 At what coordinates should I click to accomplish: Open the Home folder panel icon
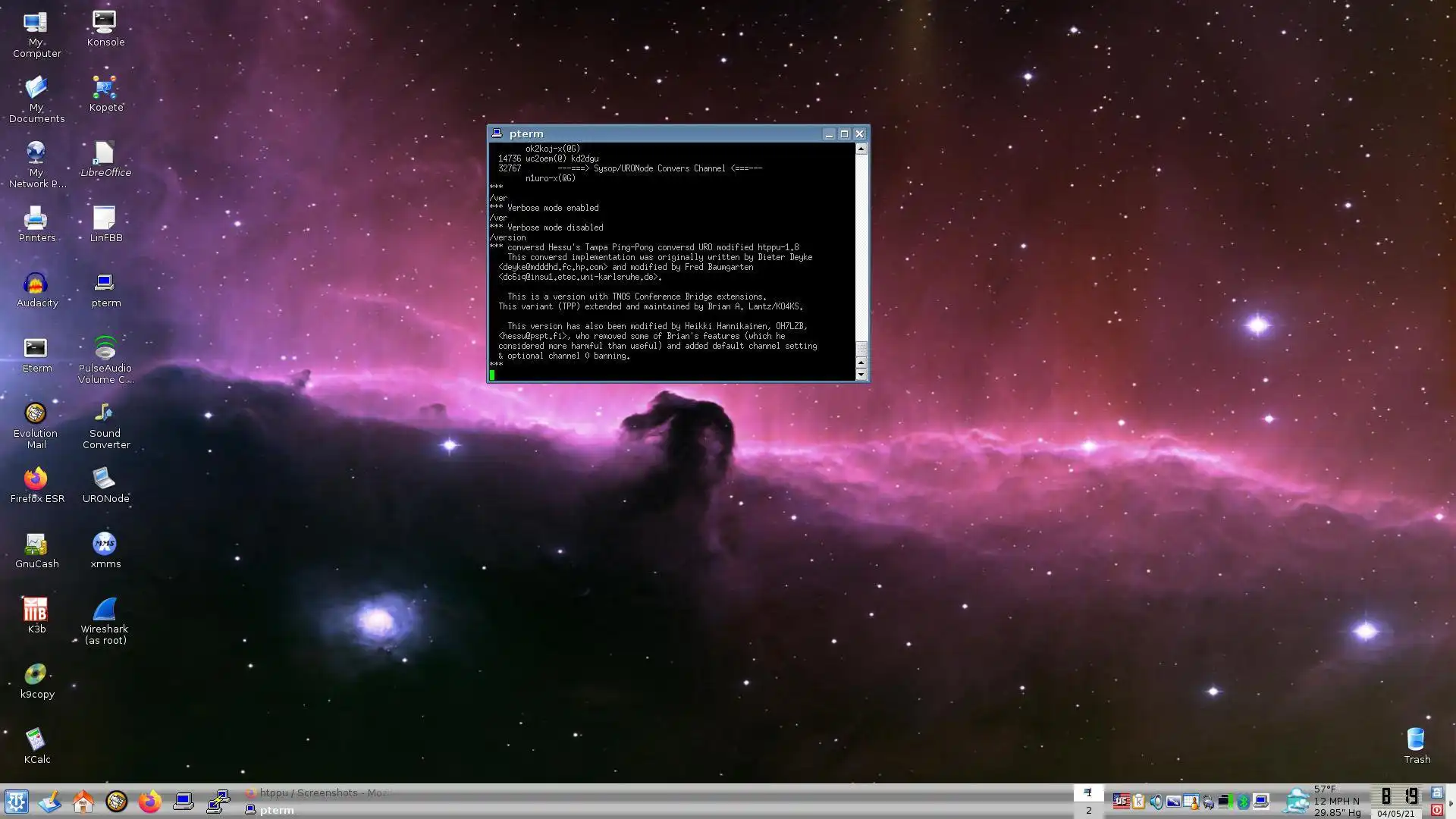83,802
